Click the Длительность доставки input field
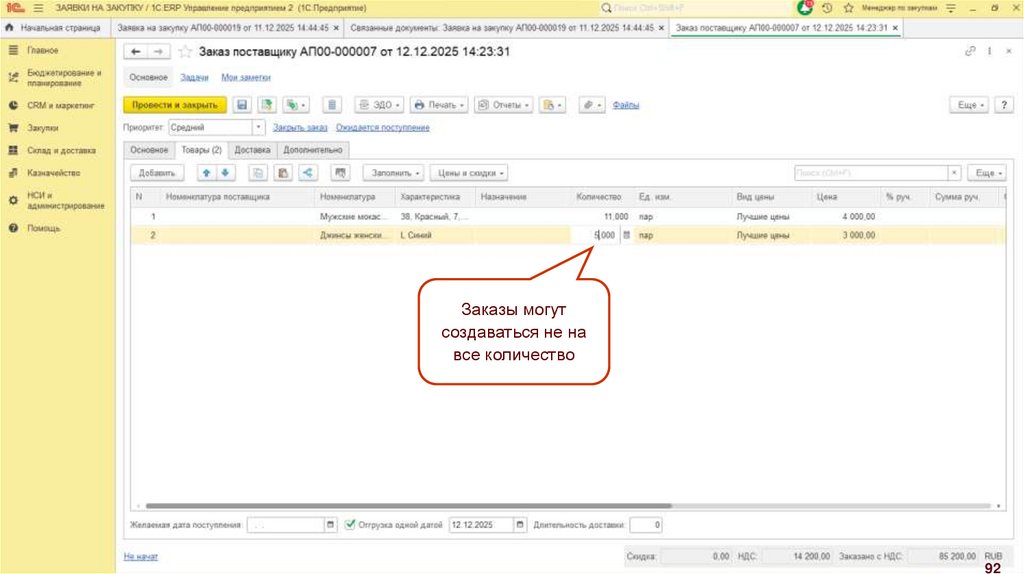This screenshot has width=1024, height=574. point(646,524)
